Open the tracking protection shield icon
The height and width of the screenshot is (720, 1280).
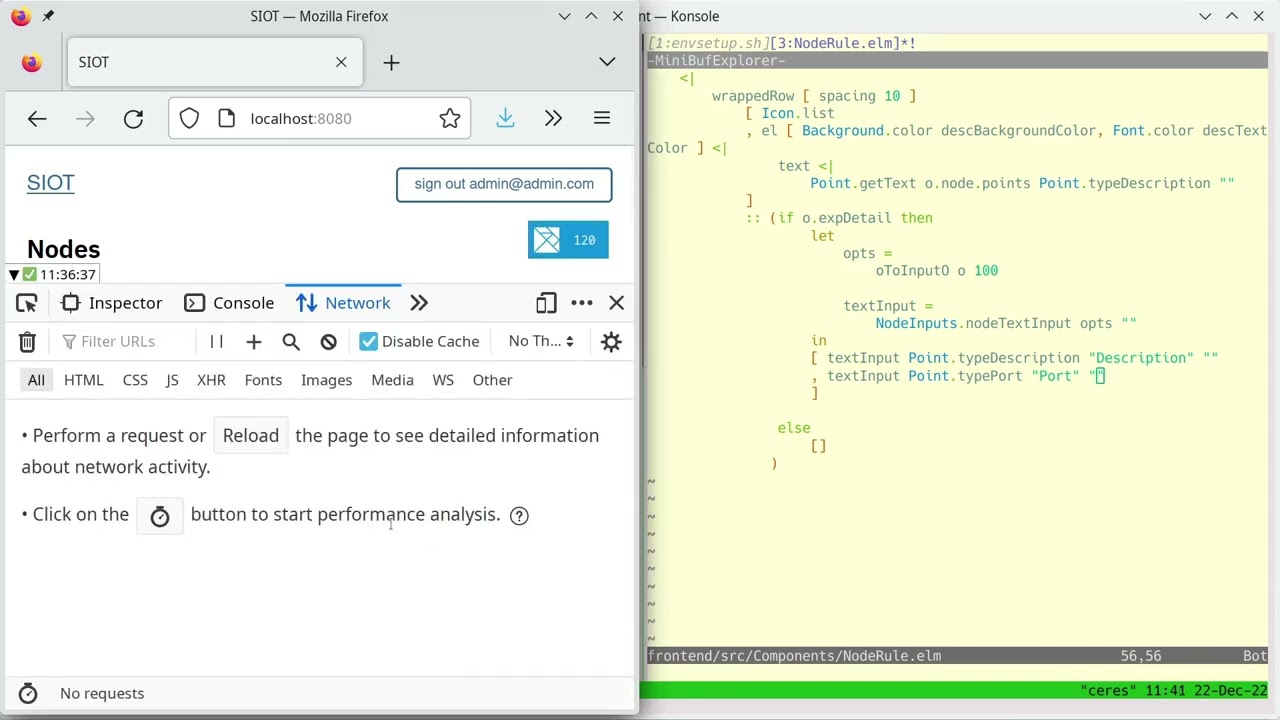189,119
